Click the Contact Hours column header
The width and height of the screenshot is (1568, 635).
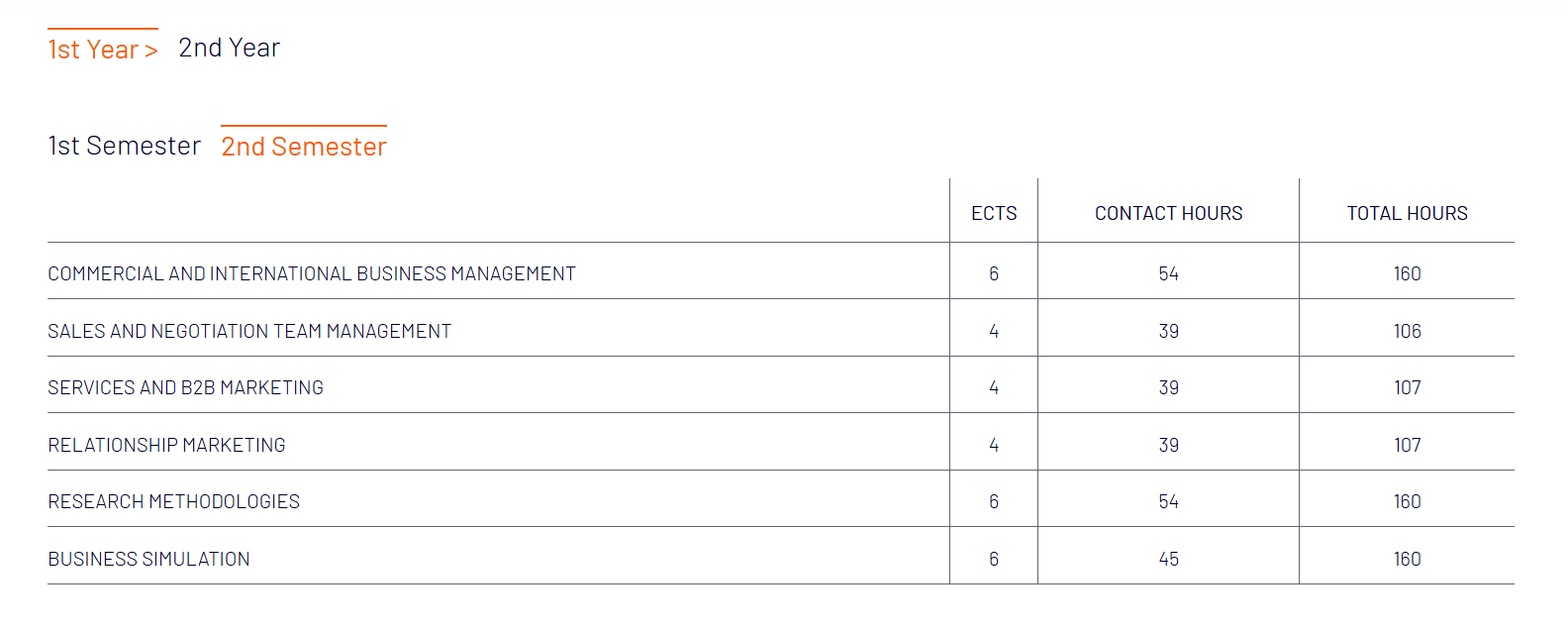(x=1168, y=213)
